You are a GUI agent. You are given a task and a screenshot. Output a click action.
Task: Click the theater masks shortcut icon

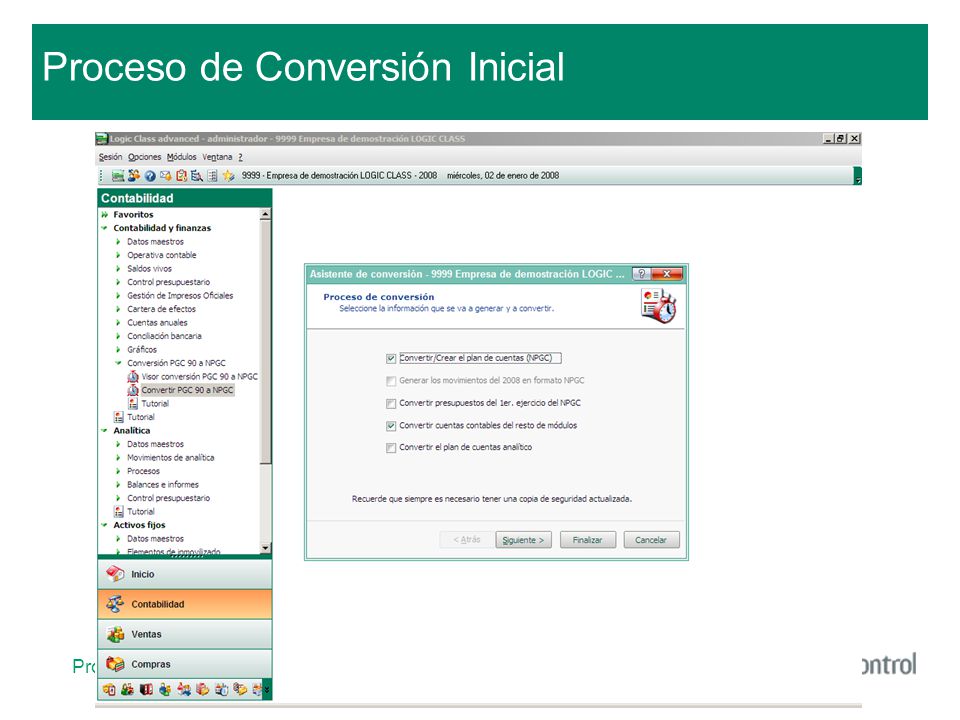109,689
